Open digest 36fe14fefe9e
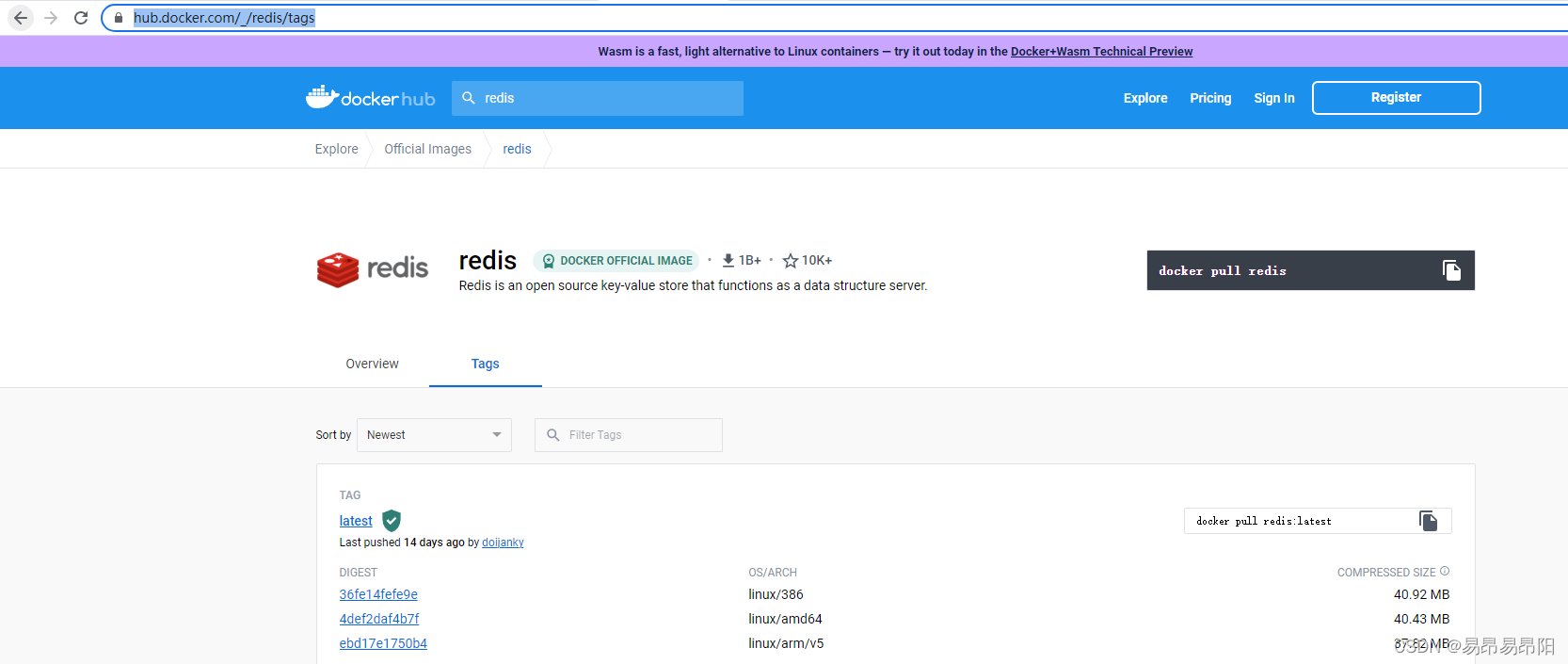The image size is (1568, 664). point(378,594)
